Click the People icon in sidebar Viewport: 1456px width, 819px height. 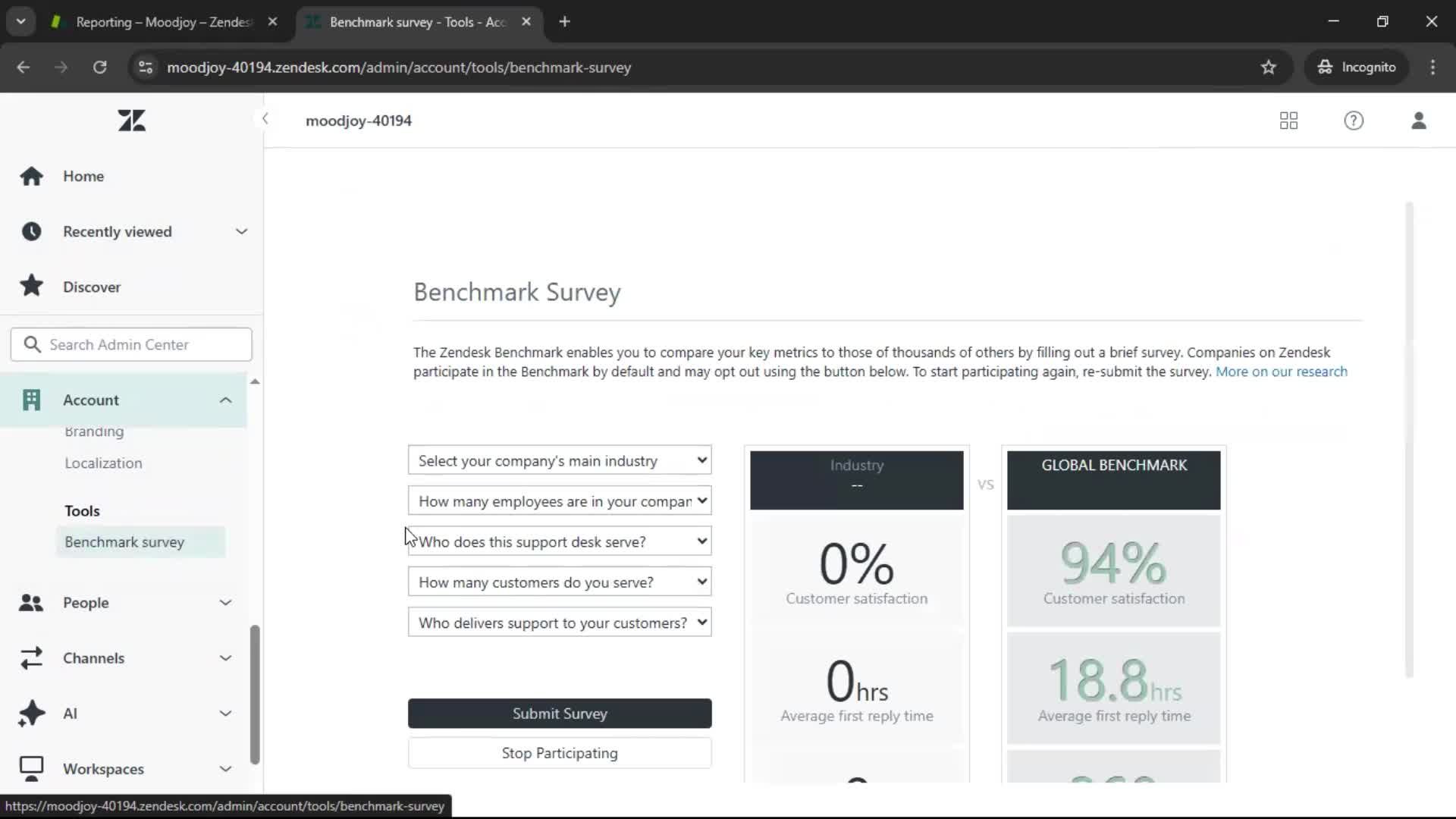[31, 603]
